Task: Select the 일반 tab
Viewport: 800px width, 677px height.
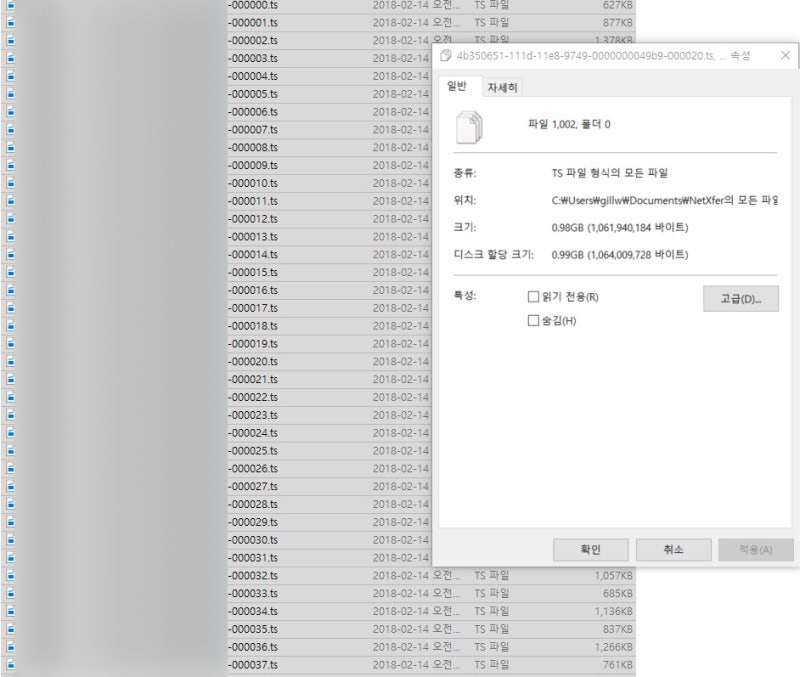Action: point(457,86)
